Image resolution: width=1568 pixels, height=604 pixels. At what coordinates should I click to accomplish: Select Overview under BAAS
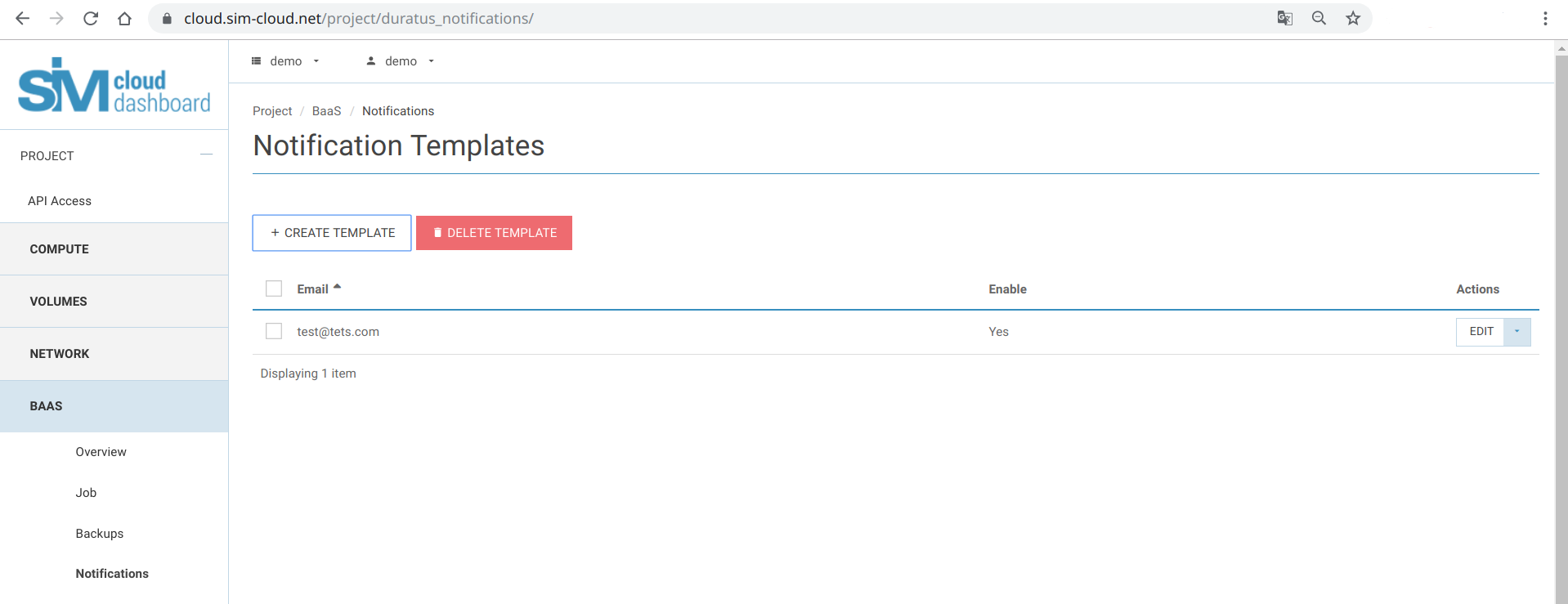click(x=101, y=452)
